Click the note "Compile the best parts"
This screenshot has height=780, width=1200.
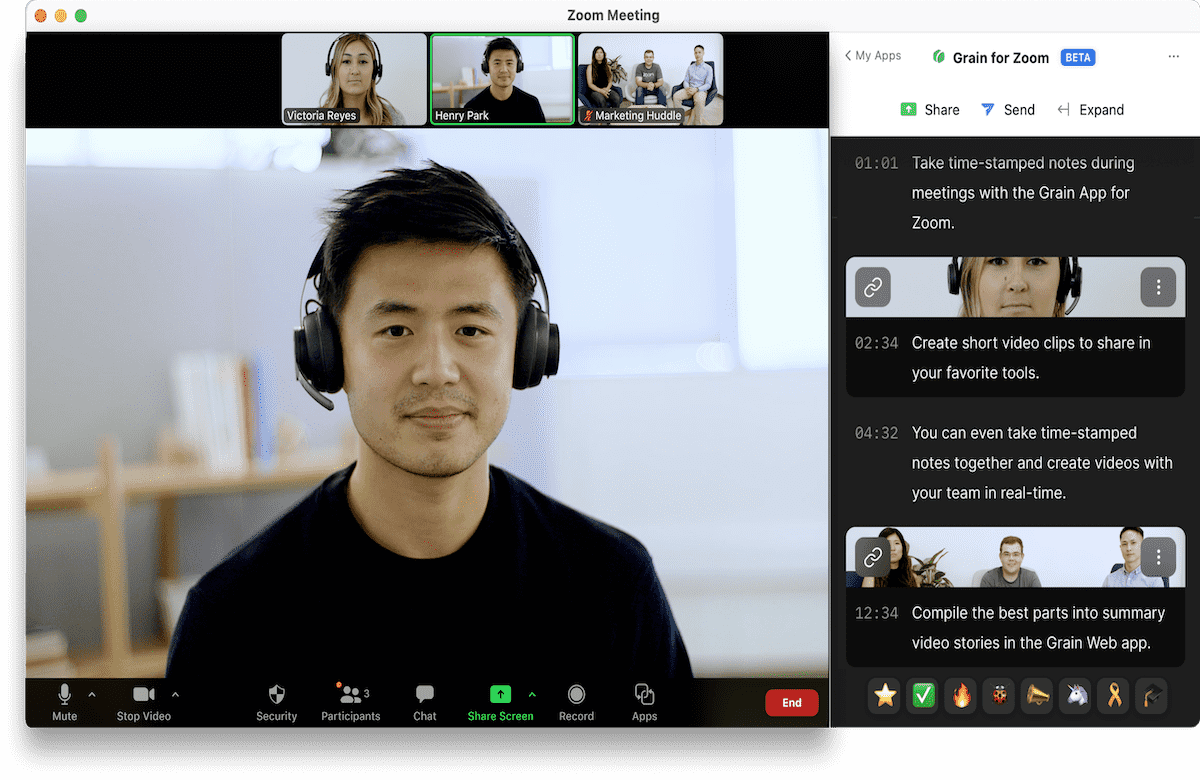[x=1038, y=628]
